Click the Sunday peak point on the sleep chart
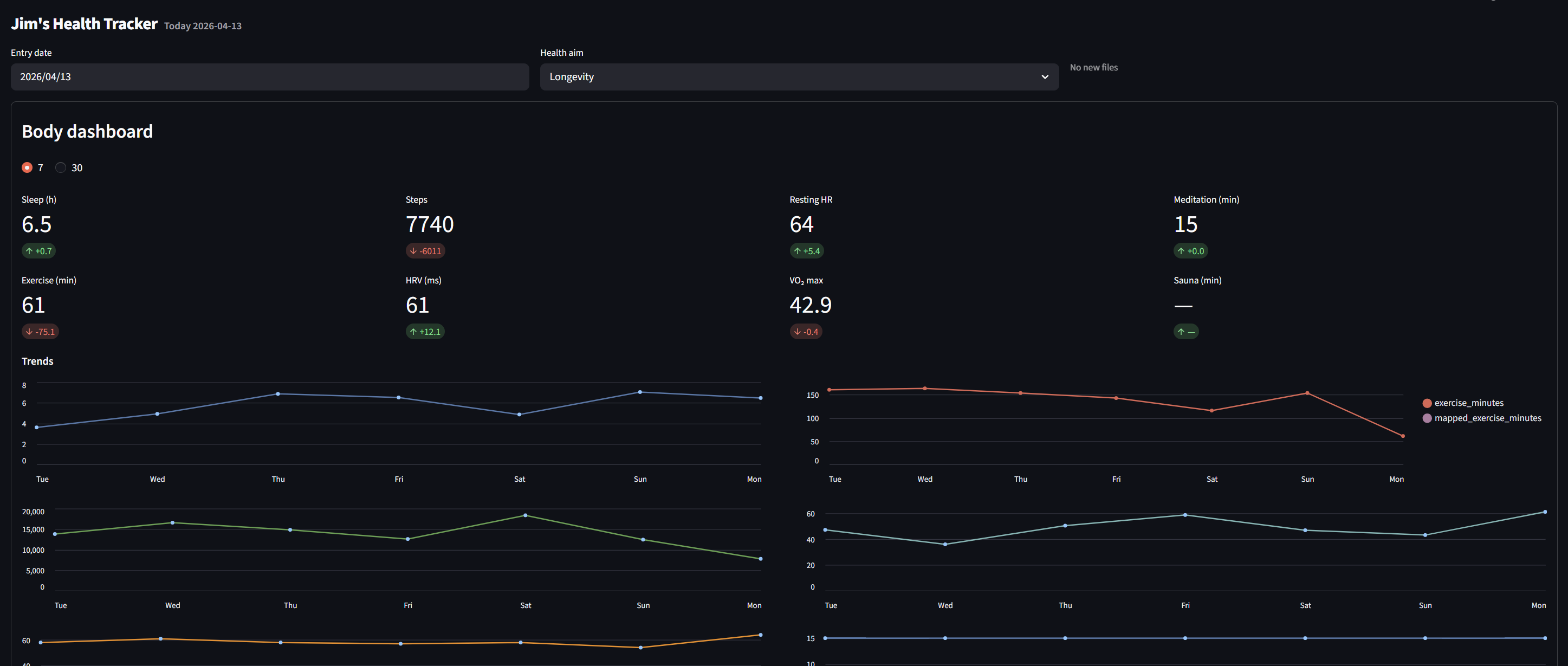Image resolution: width=1568 pixels, height=666 pixels. click(x=640, y=392)
